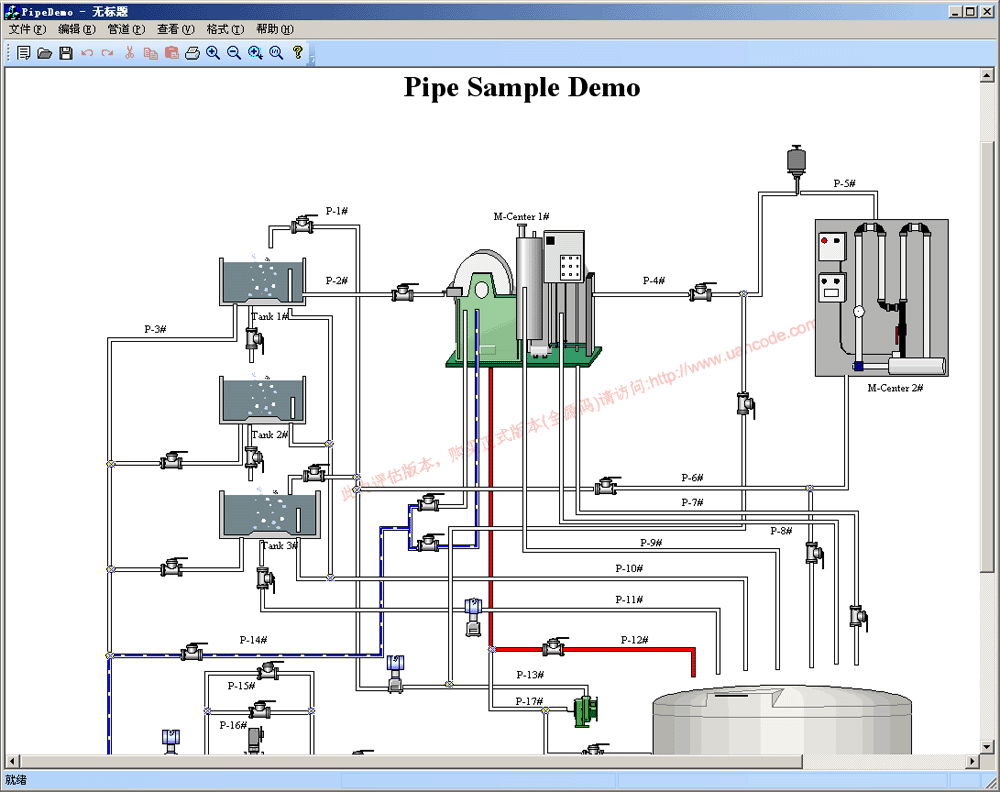Select the Tank 1# water tank
1000x792 pixels.
click(262, 282)
